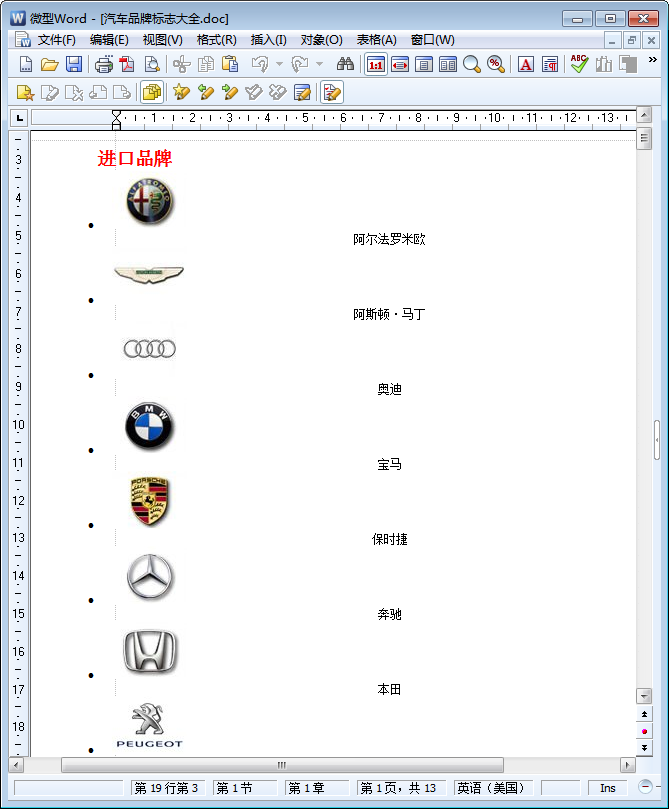Insert a new comment with the starred note icon
Image resolution: width=669 pixels, height=809 pixels.
[x=25, y=93]
